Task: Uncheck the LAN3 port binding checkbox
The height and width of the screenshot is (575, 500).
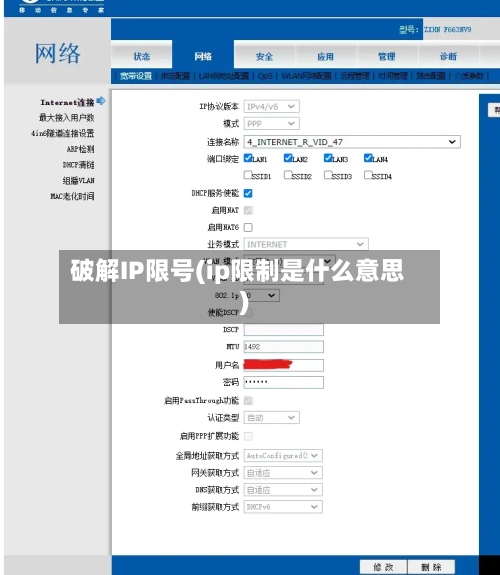Action: (x=328, y=158)
